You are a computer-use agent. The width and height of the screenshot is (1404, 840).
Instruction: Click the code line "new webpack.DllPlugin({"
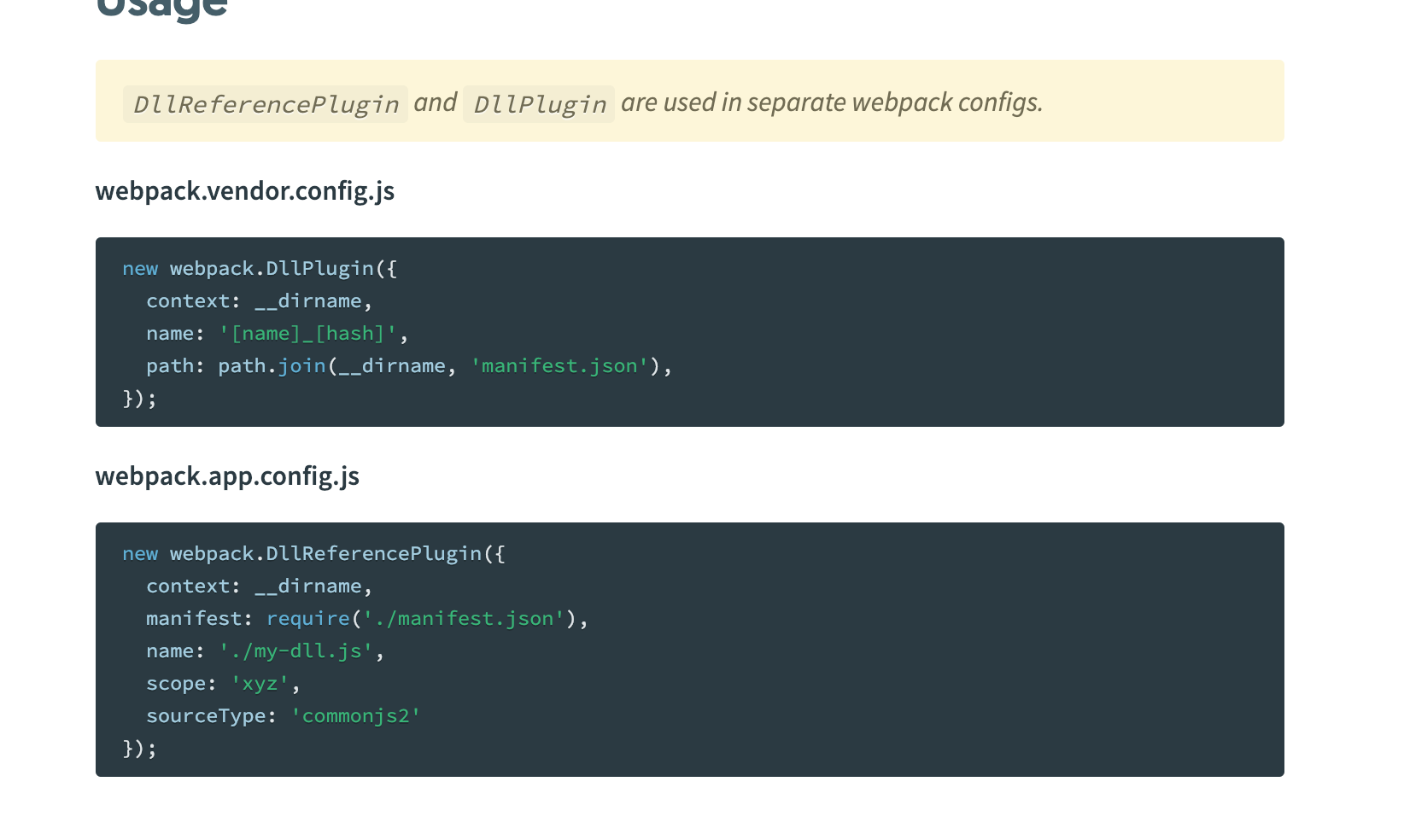coord(260,269)
